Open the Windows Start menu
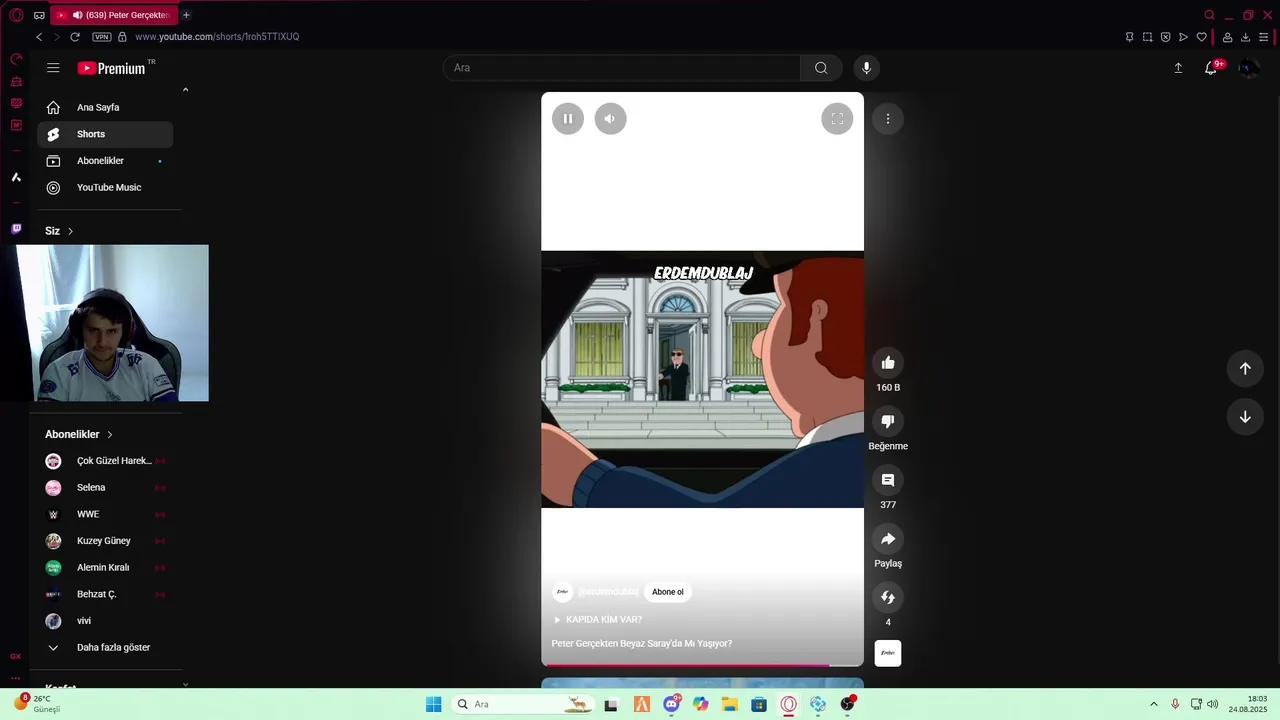Image resolution: width=1280 pixels, height=720 pixels. 433,704
